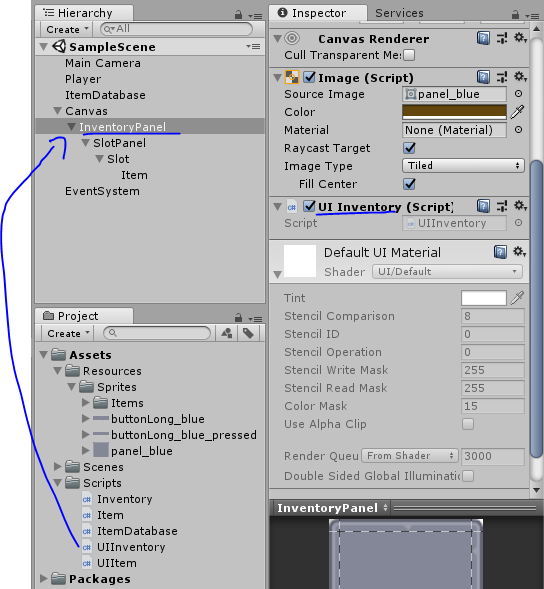The height and width of the screenshot is (589, 544).
Task: Click the Hierarchy panel lock icon
Action: pos(238,15)
